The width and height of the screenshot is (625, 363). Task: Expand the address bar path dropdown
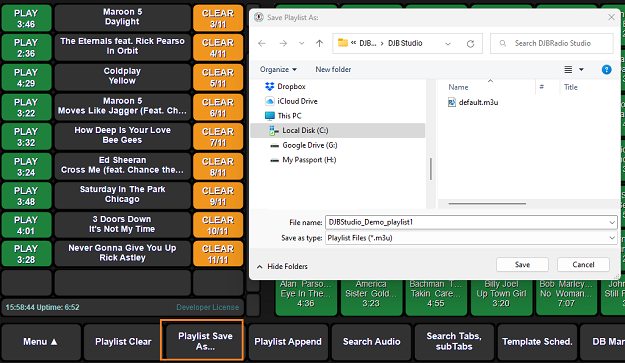pos(448,43)
